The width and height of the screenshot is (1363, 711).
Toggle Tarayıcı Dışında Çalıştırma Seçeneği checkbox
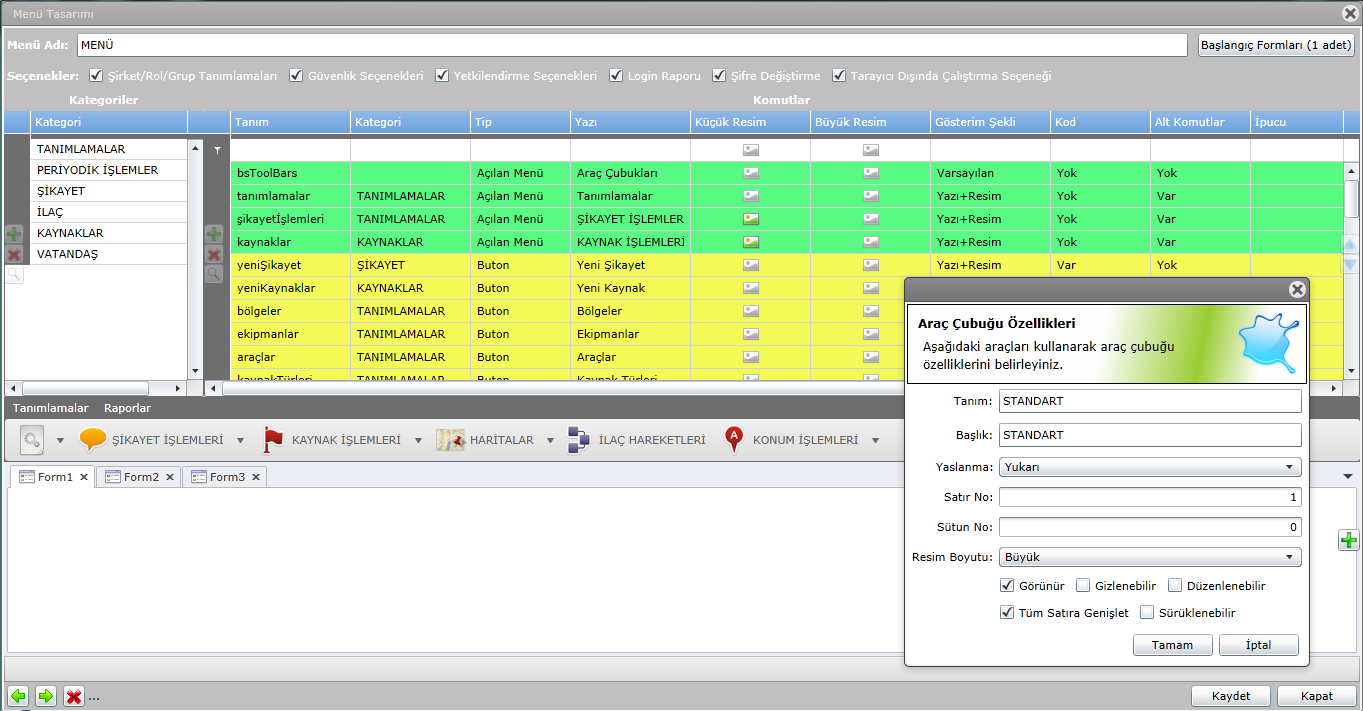click(x=839, y=75)
